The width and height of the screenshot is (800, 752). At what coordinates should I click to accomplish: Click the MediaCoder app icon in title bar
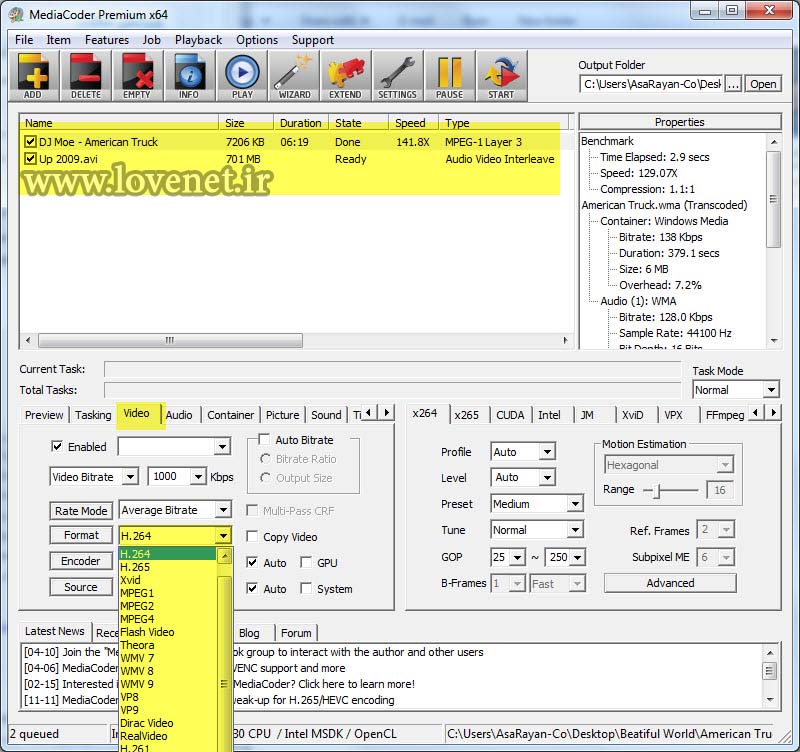click(16, 14)
